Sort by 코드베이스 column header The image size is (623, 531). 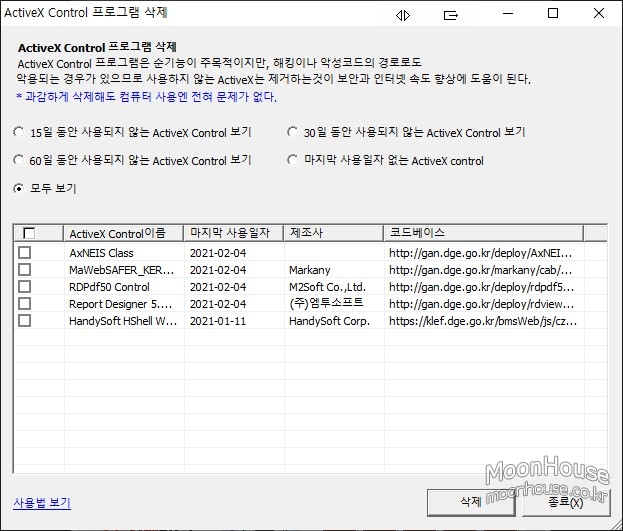484,233
